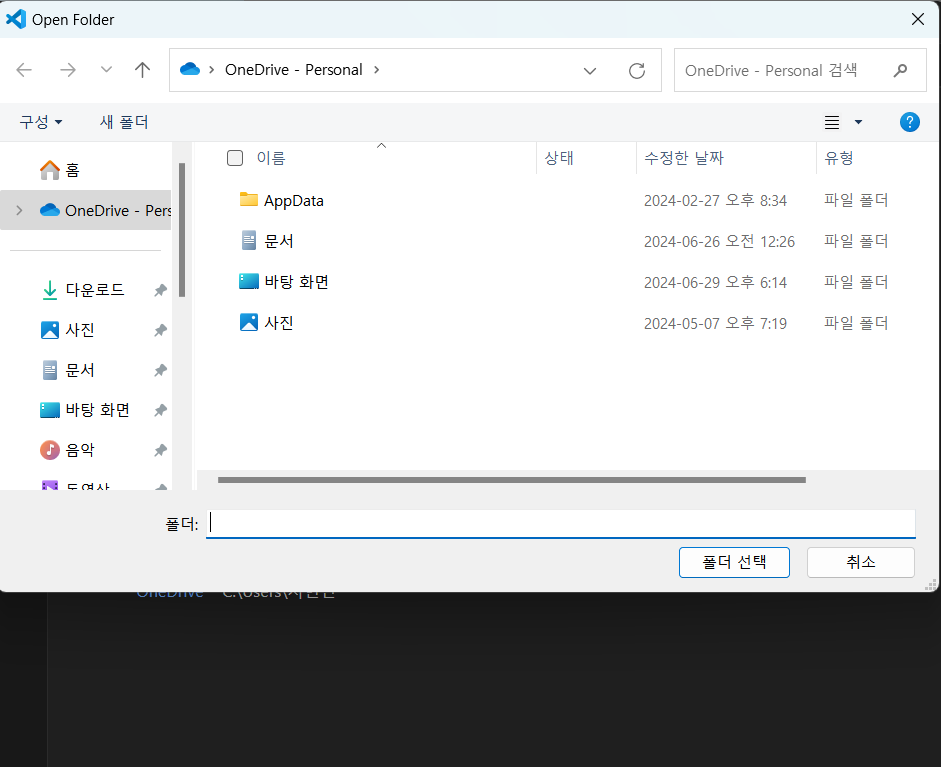Open the recent locations dropdown chevron
This screenshot has width=941, height=767.
(x=106, y=70)
